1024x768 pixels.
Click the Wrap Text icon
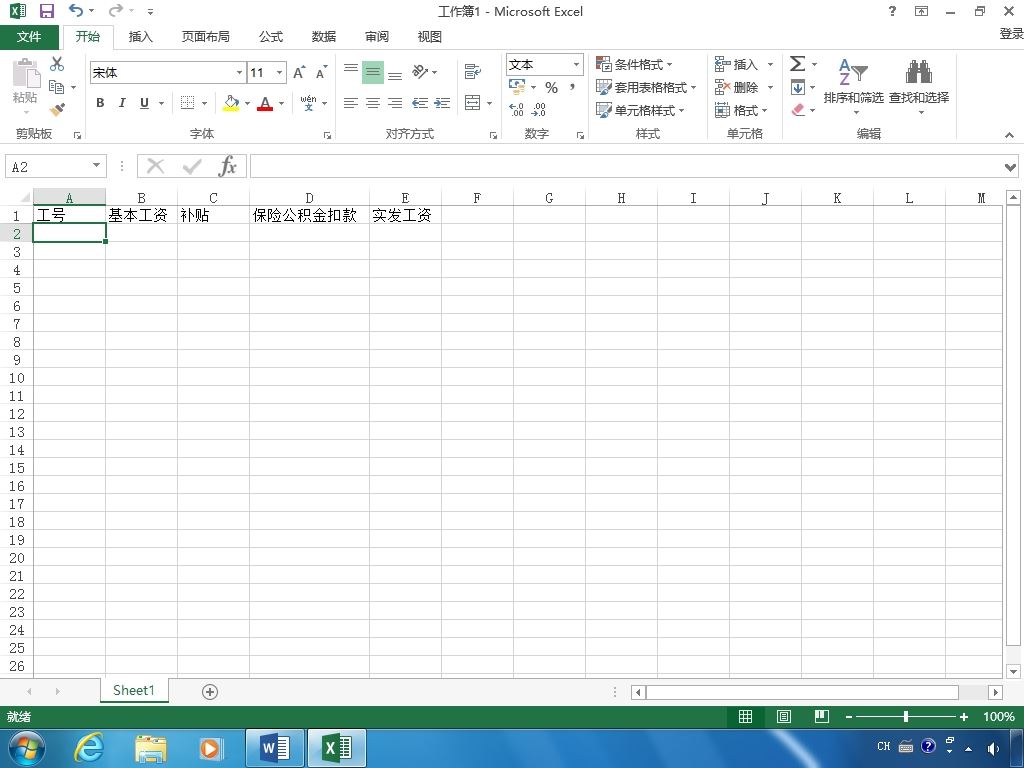[472, 71]
